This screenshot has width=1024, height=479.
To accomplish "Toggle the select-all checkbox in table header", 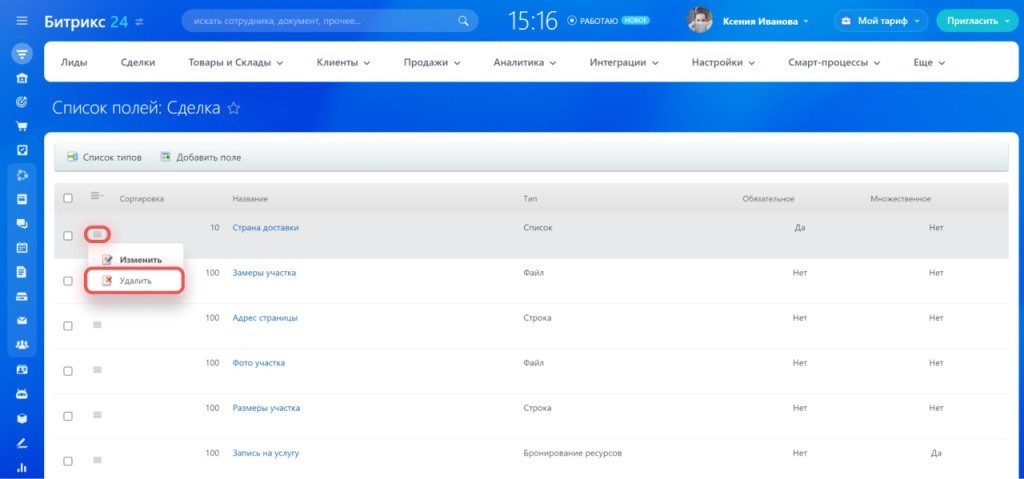I will point(68,198).
